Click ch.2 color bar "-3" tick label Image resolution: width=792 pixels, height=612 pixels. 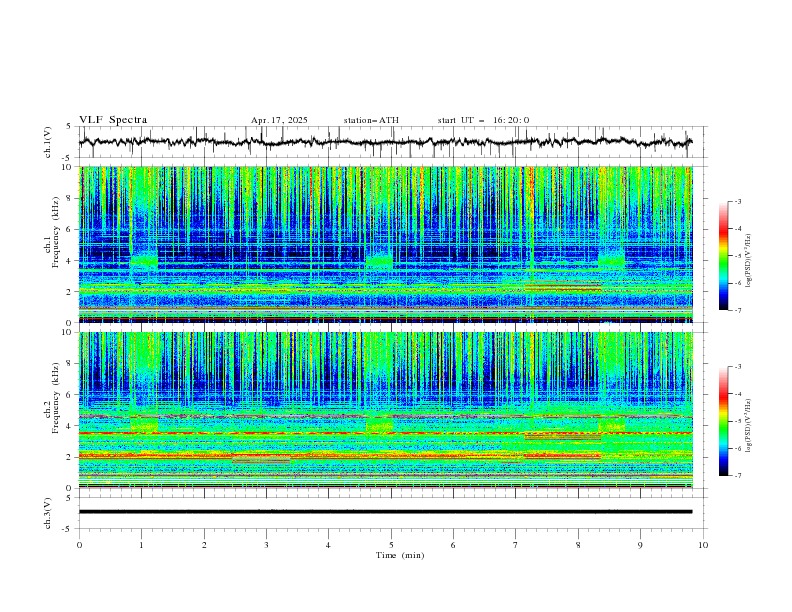(737, 367)
